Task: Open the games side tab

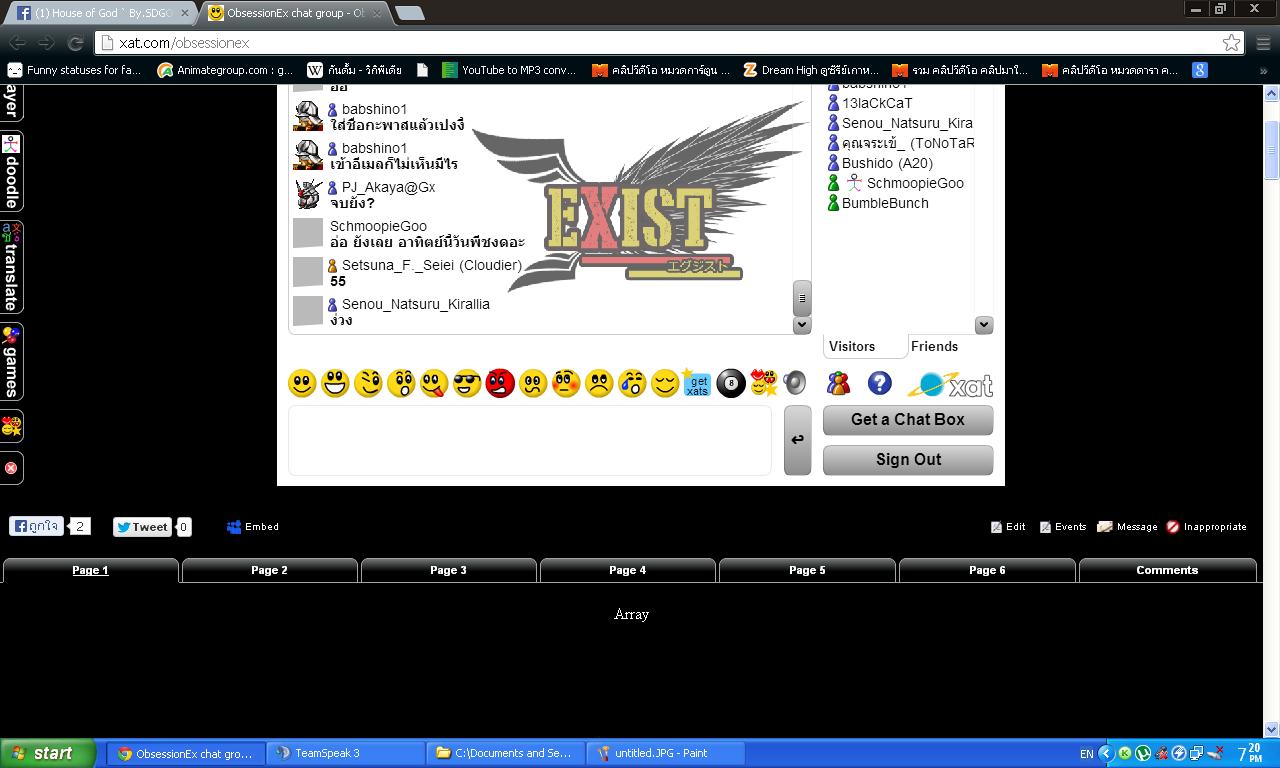Action: (x=11, y=361)
